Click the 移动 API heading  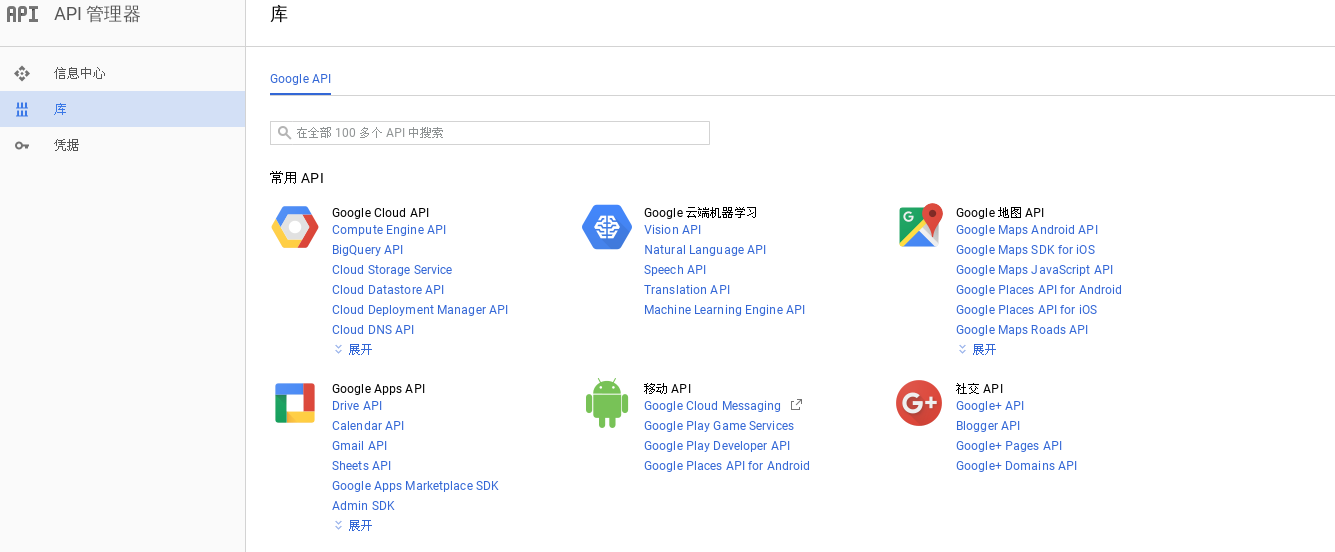tap(667, 389)
